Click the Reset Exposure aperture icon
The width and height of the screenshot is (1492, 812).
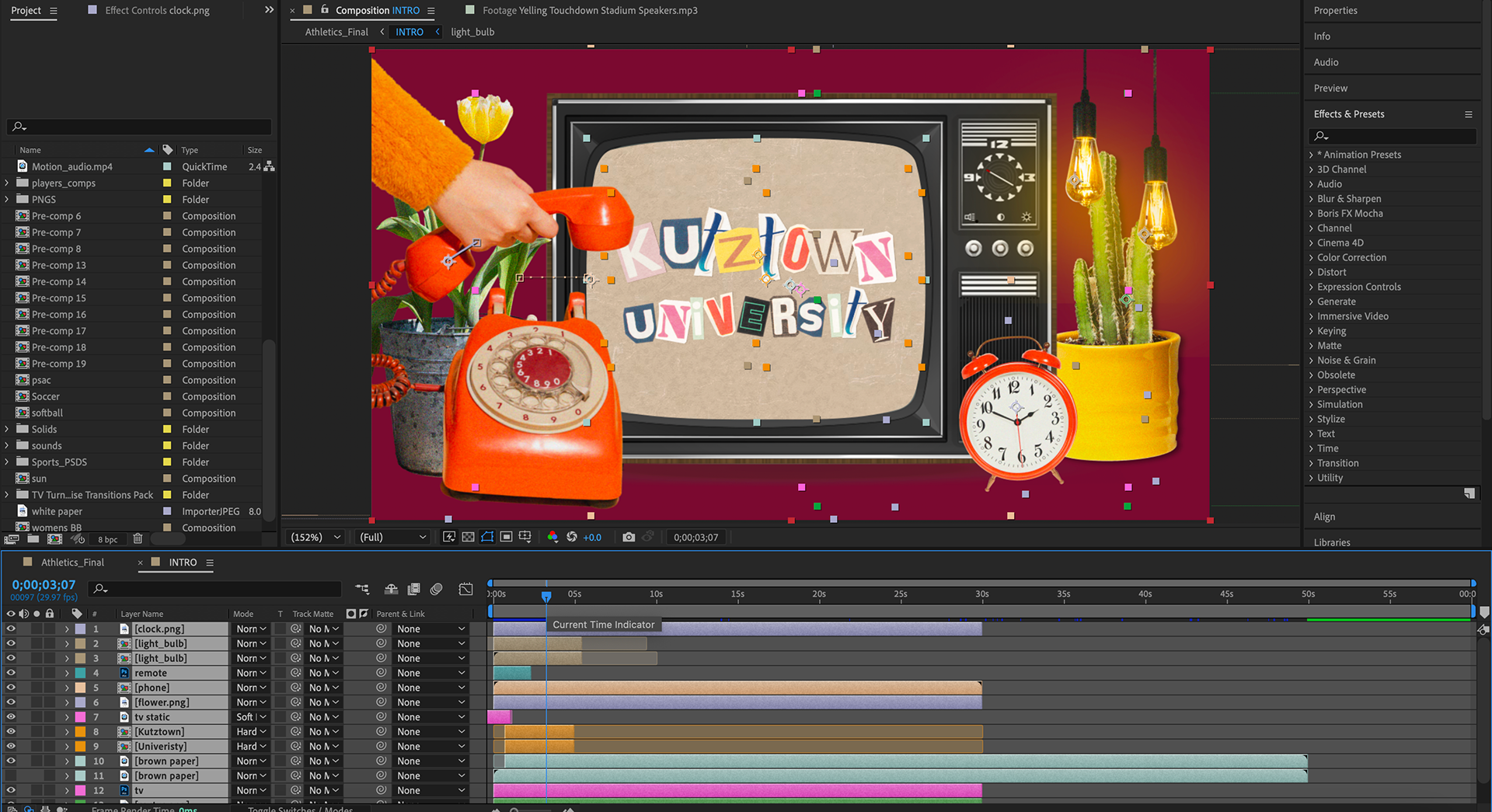[572, 537]
